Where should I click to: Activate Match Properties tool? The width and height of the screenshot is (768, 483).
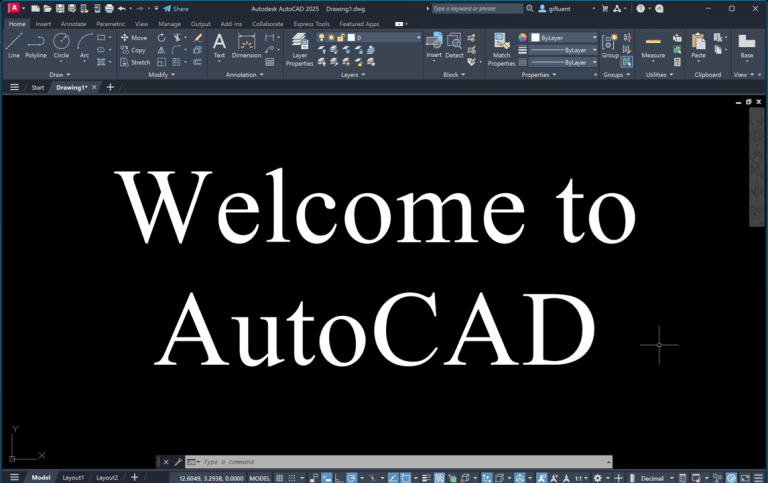click(x=502, y=49)
